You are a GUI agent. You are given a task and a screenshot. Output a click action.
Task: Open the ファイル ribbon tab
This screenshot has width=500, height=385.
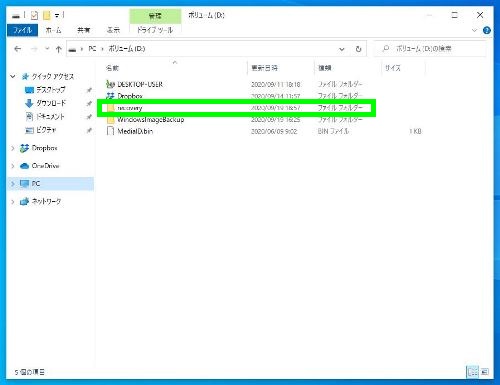(x=22, y=30)
